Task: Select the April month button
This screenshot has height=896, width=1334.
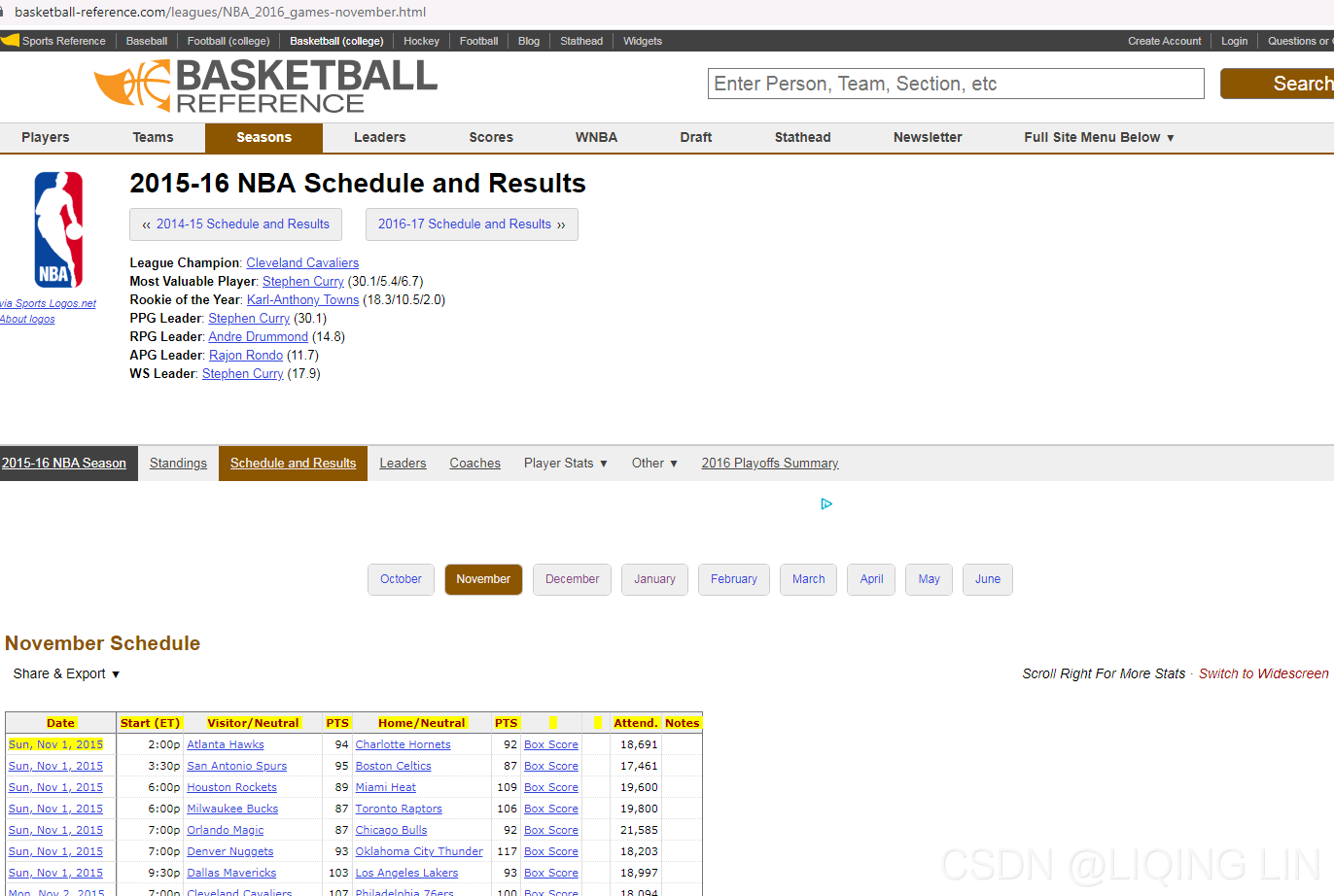Action: click(871, 579)
